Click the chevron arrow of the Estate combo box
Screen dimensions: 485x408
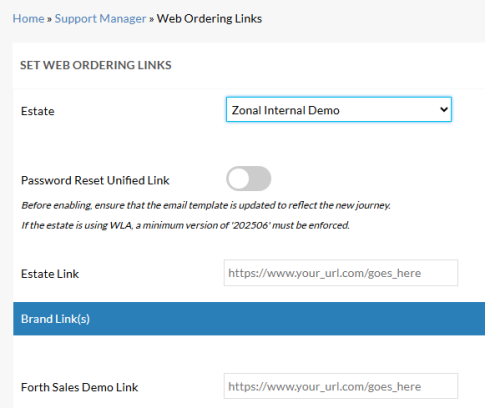444,110
